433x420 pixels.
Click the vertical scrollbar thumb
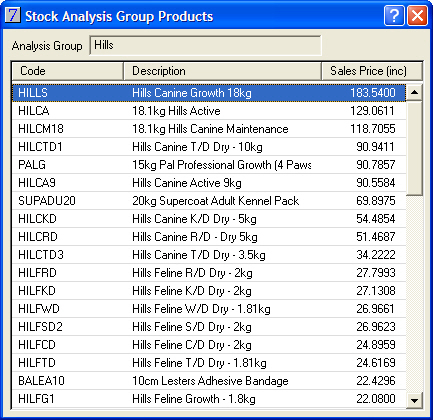[x=414, y=148]
